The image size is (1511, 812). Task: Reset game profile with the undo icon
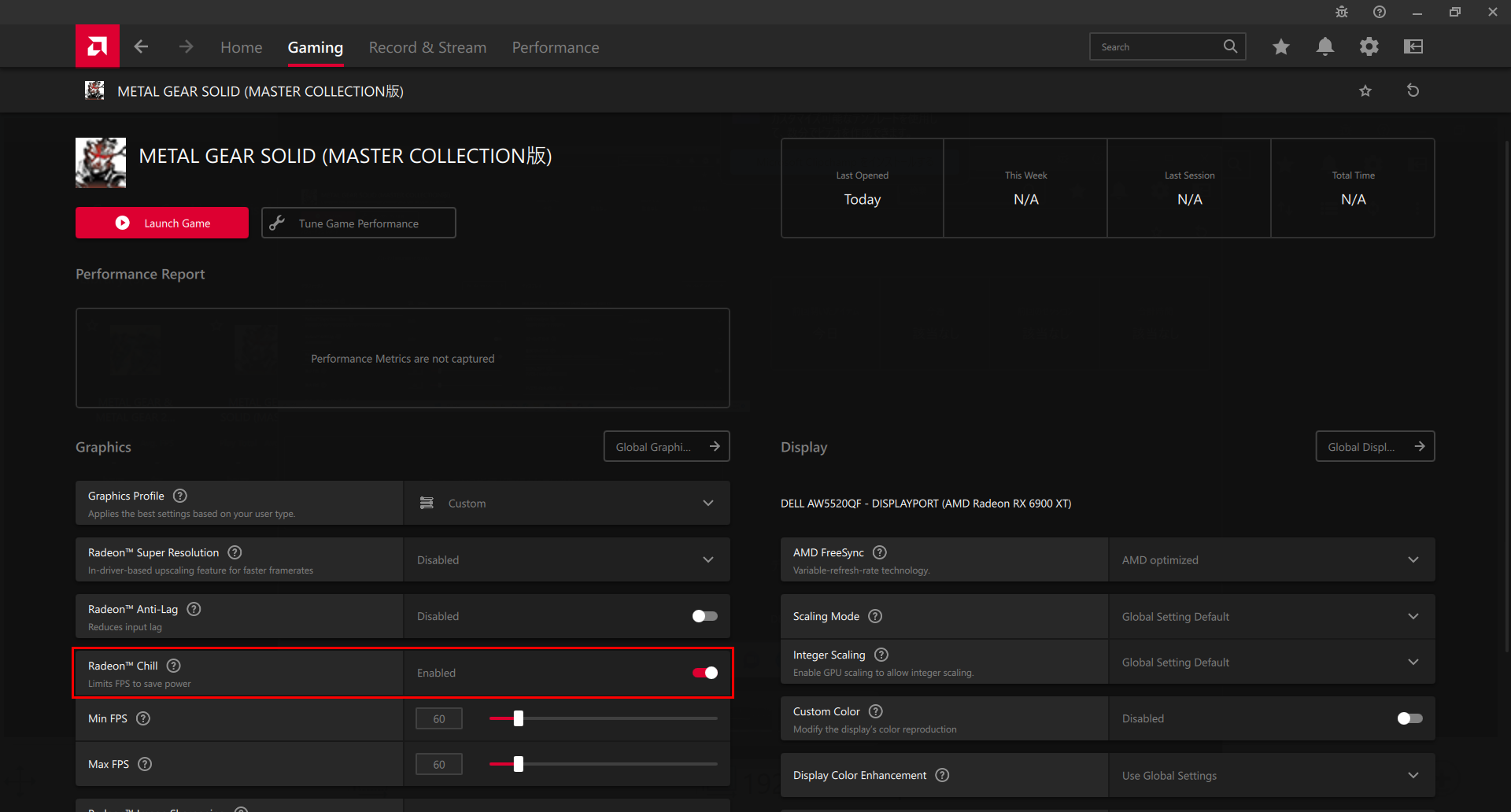pos(1413,90)
